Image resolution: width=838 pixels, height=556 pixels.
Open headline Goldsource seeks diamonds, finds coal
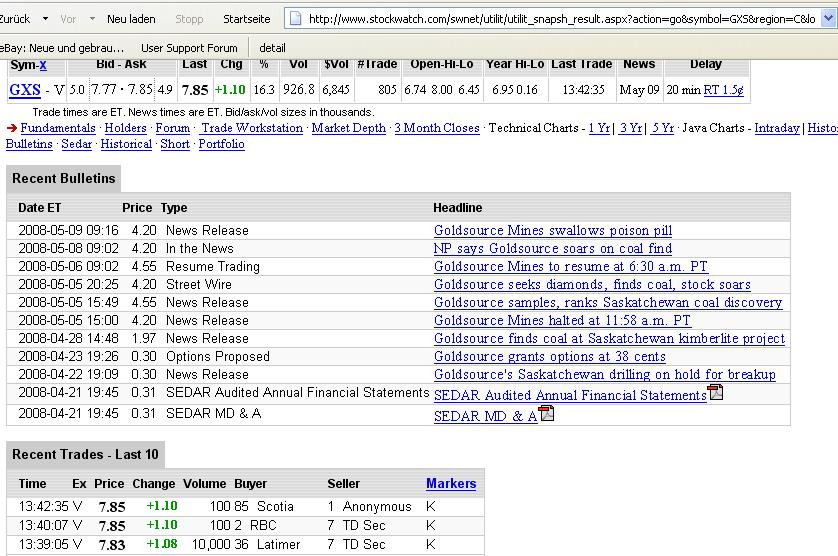pyautogui.click(x=592, y=284)
